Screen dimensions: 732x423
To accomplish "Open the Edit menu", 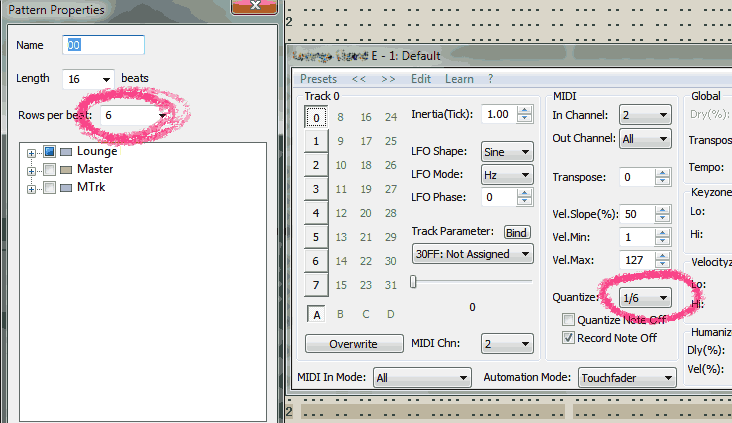I will pyautogui.click(x=421, y=79).
